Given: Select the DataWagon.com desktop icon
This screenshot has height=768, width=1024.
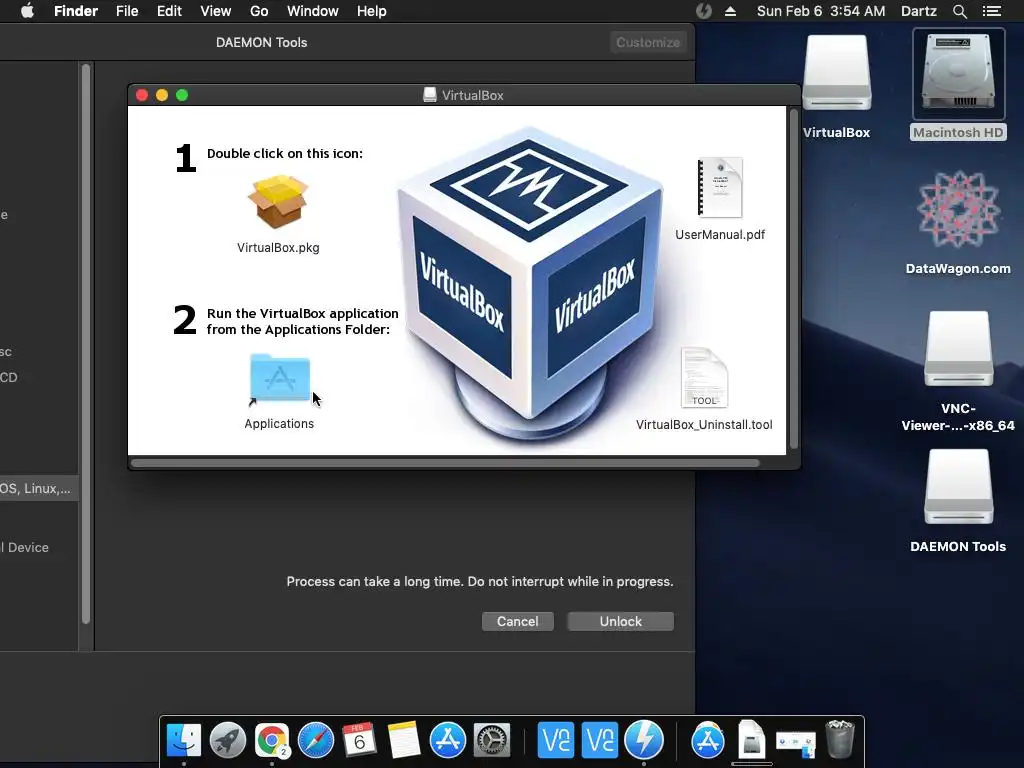Looking at the screenshot, I should (958, 209).
